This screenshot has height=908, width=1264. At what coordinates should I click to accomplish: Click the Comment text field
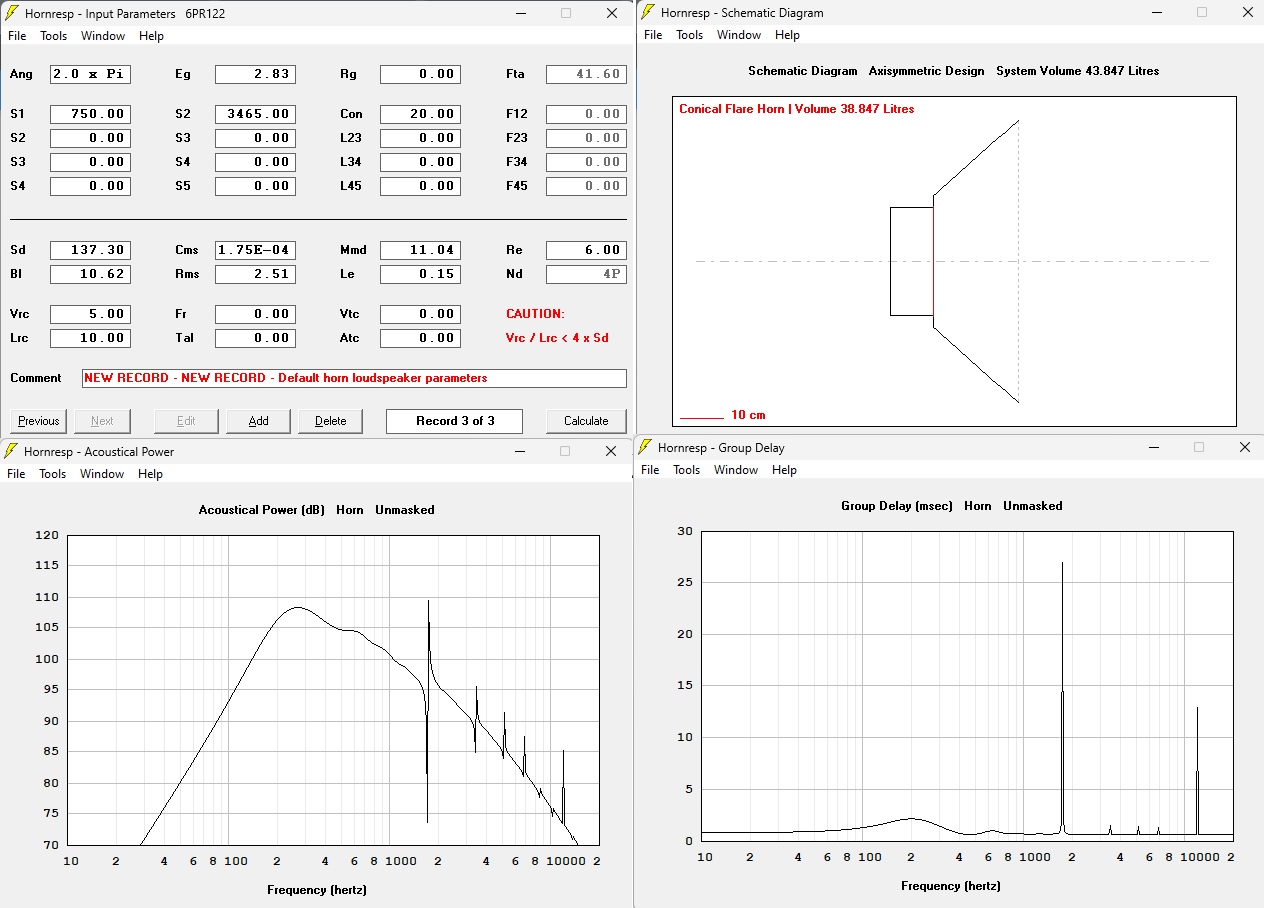354,378
